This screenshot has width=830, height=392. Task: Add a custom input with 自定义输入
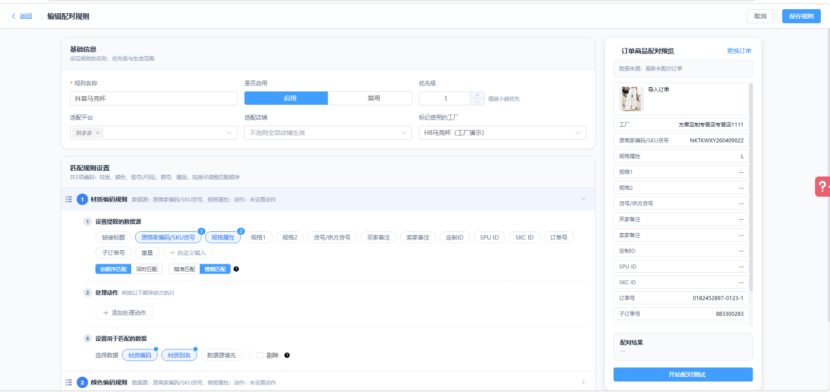click(187, 253)
